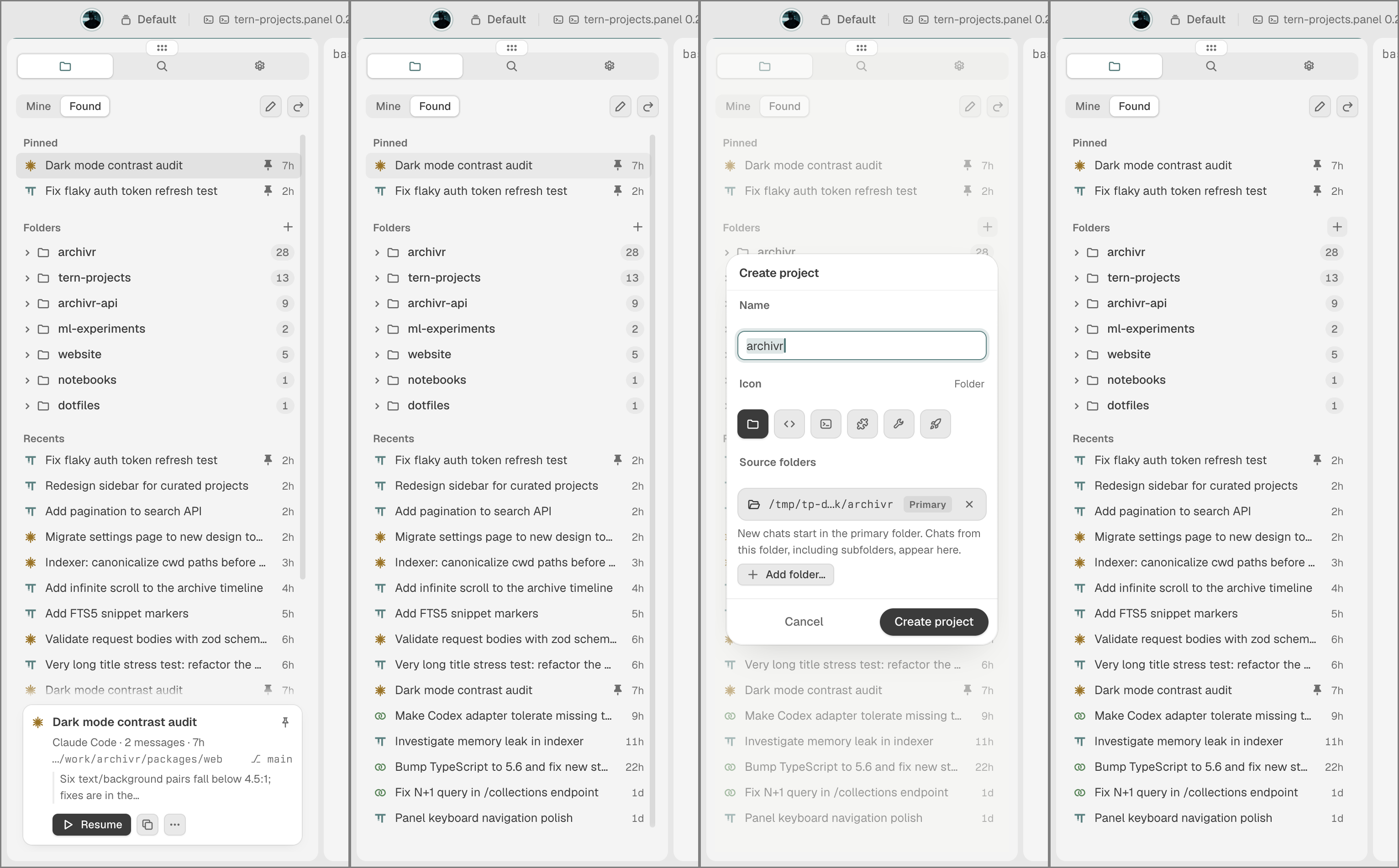Screen dimensions: 1399x868
Task: Expand tern-projects folder in the second panel
Action: [377, 278]
